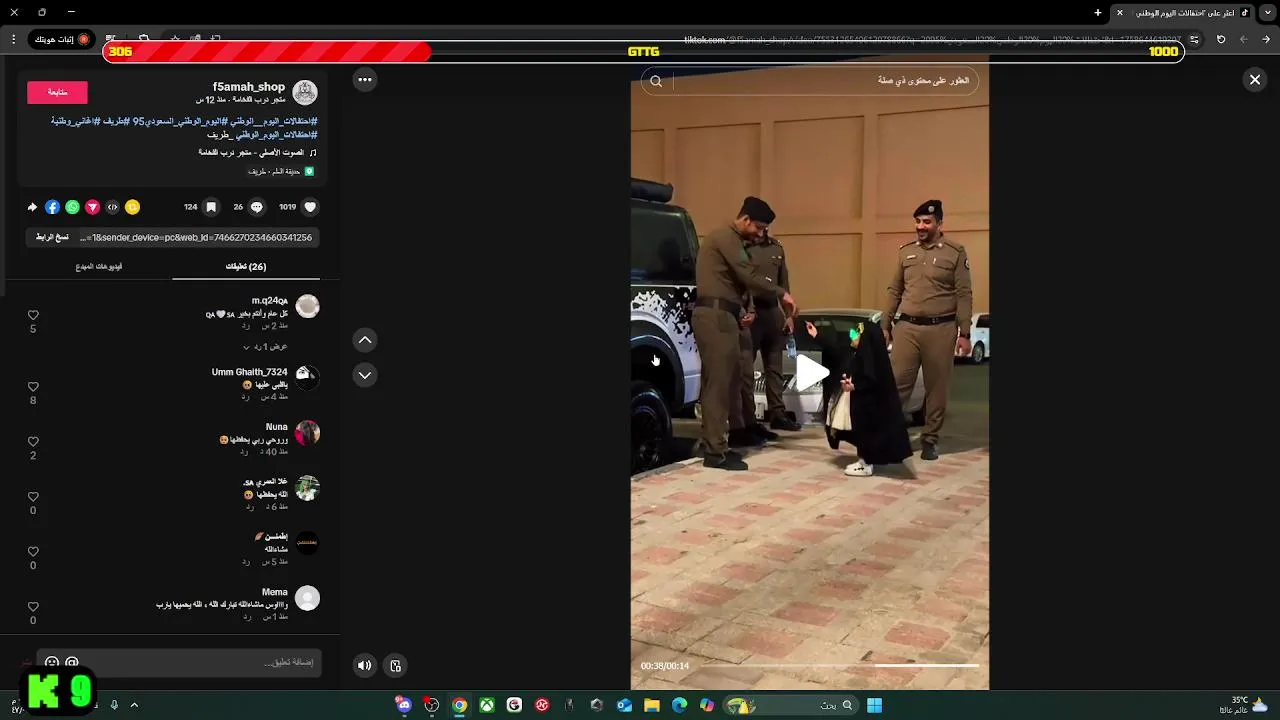This screenshot has width=1280, height=720.
Task: Expand the 1 reply under m.q24qa's comment
Action: coord(265,347)
